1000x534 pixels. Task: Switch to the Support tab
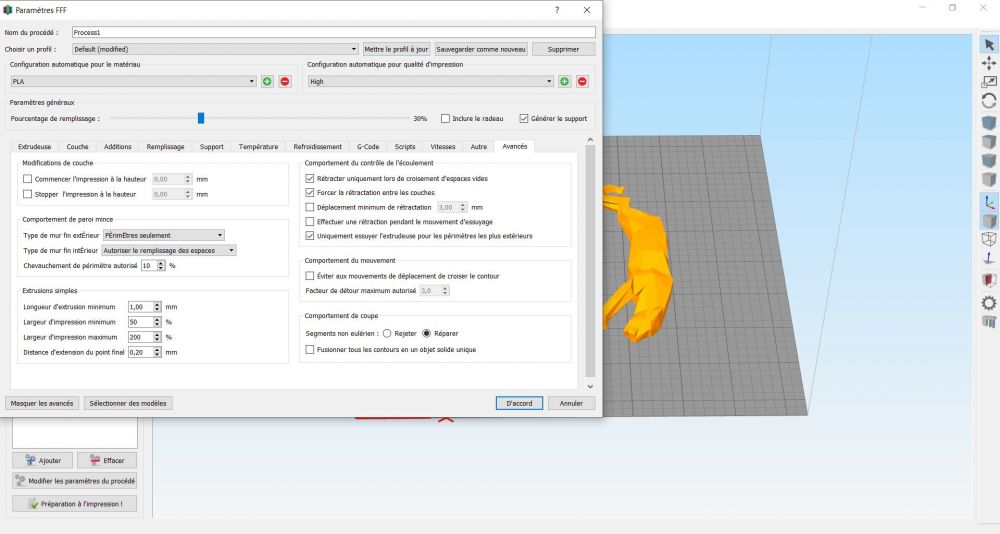(212, 147)
